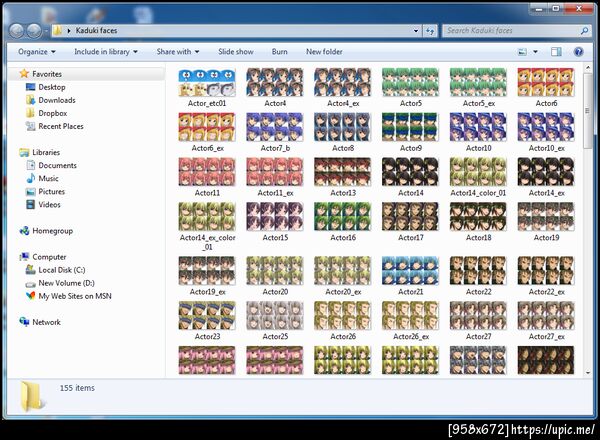The image size is (600, 440).
Task: Select the Actor7_b thumbnail
Action: pos(275,127)
